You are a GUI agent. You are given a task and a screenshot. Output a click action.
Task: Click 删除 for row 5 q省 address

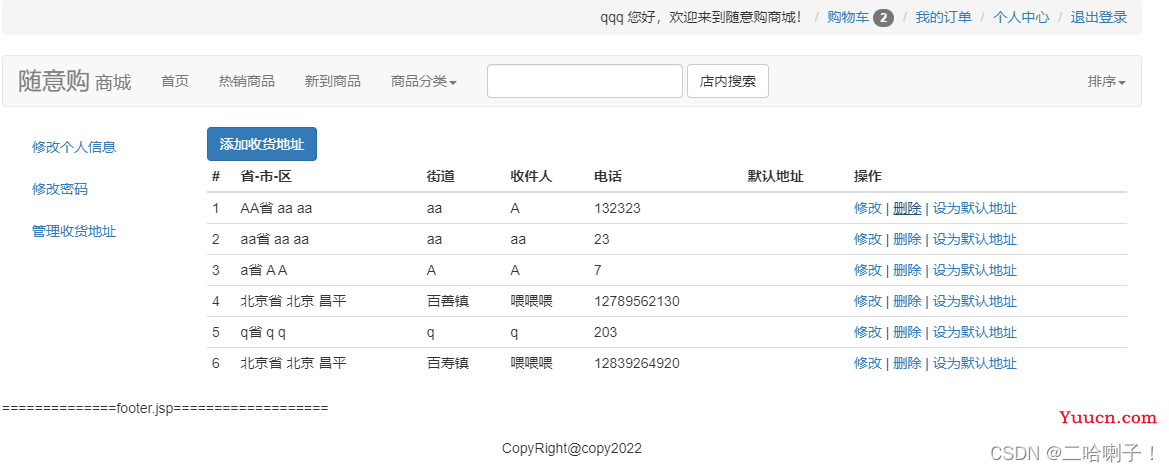pos(907,332)
